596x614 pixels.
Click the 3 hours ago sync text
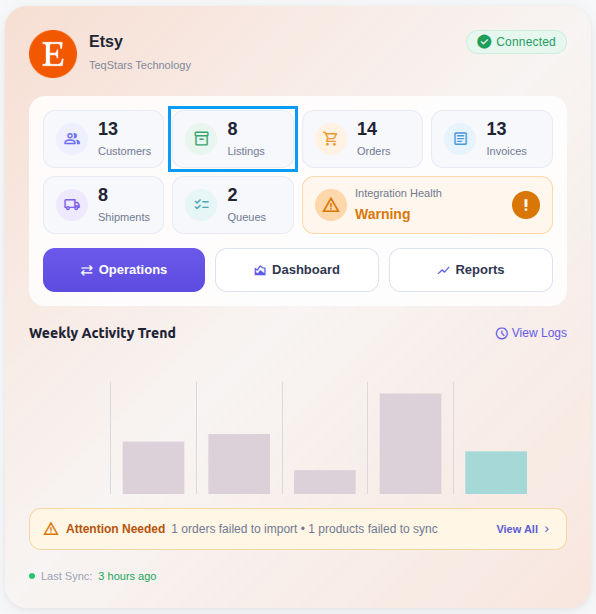tap(127, 576)
